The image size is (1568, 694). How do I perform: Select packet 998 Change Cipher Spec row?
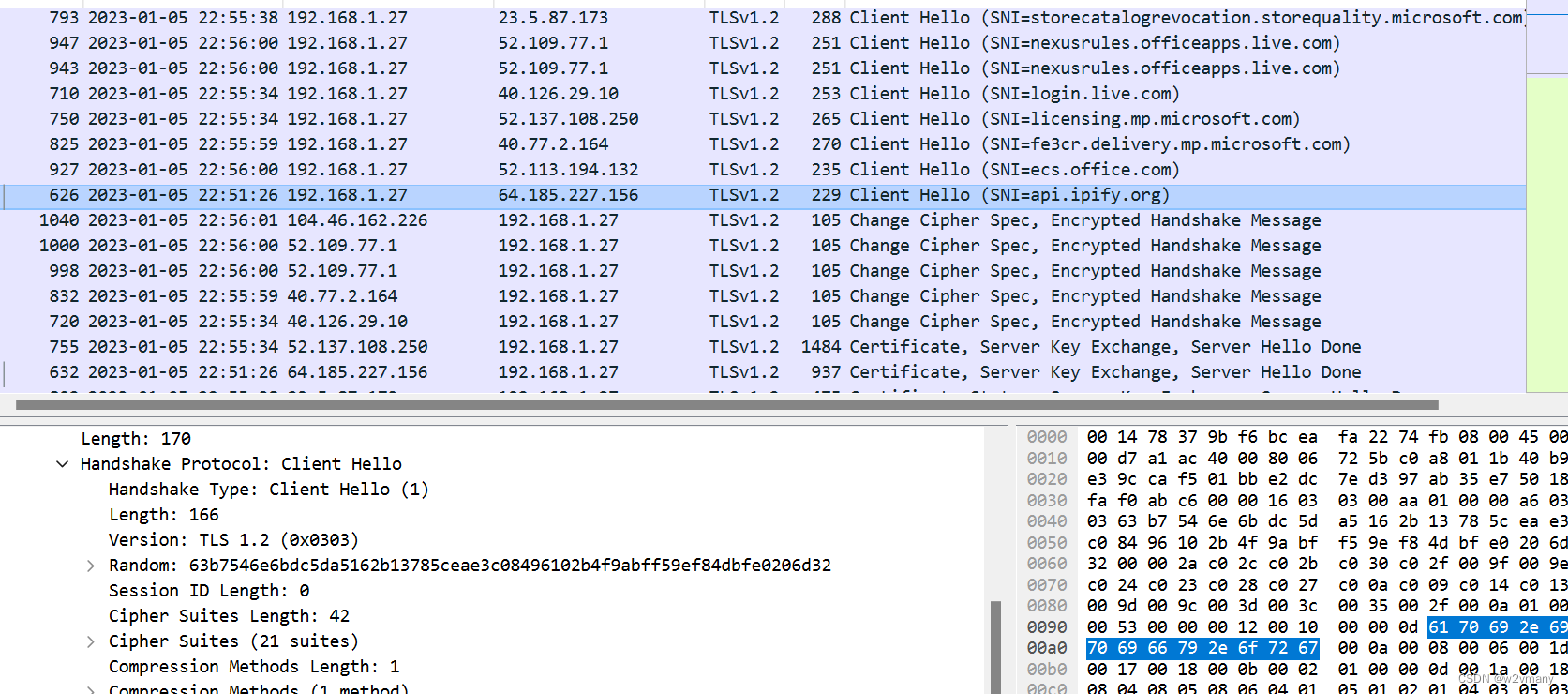[x=763, y=271]
